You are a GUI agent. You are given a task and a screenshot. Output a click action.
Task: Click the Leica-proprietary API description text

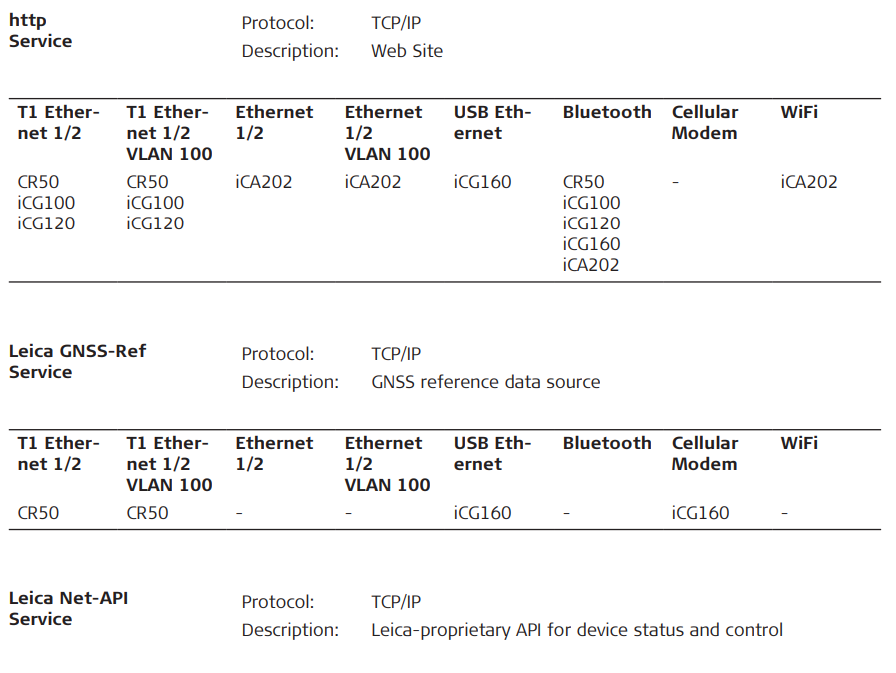(x=576, y=630)
